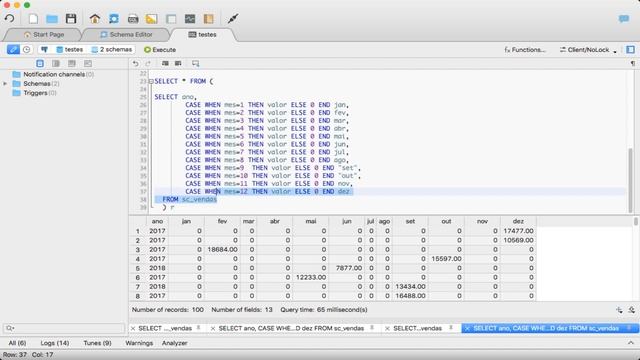Expand the Schemas tree node arrow
The width and height of the screenshot is (640, 360).
(x=5, y=84)
